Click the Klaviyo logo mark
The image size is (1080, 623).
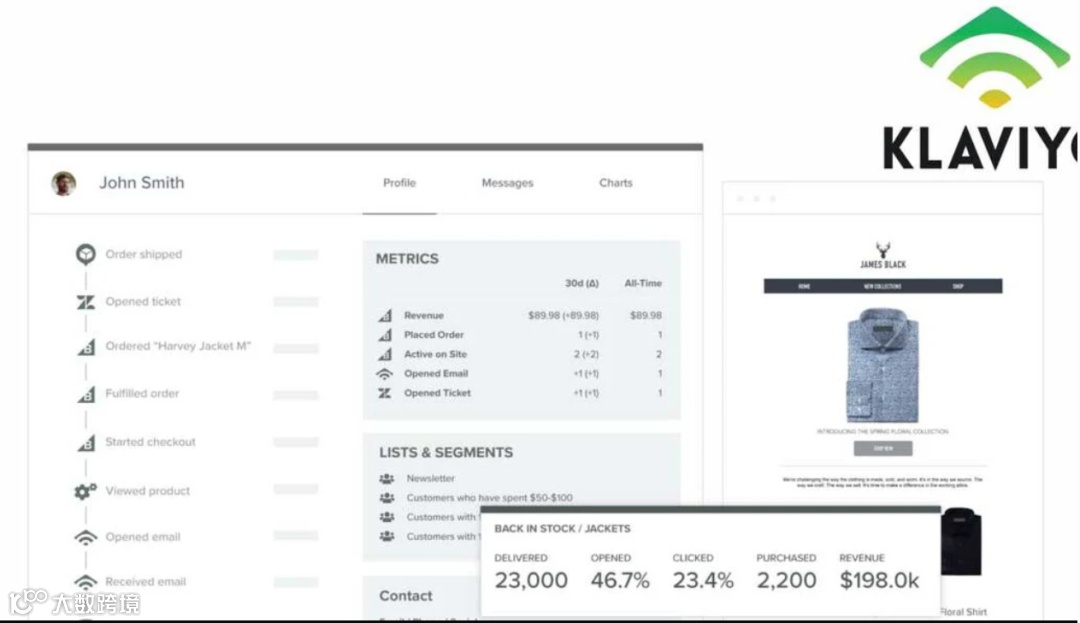point(994,57)
